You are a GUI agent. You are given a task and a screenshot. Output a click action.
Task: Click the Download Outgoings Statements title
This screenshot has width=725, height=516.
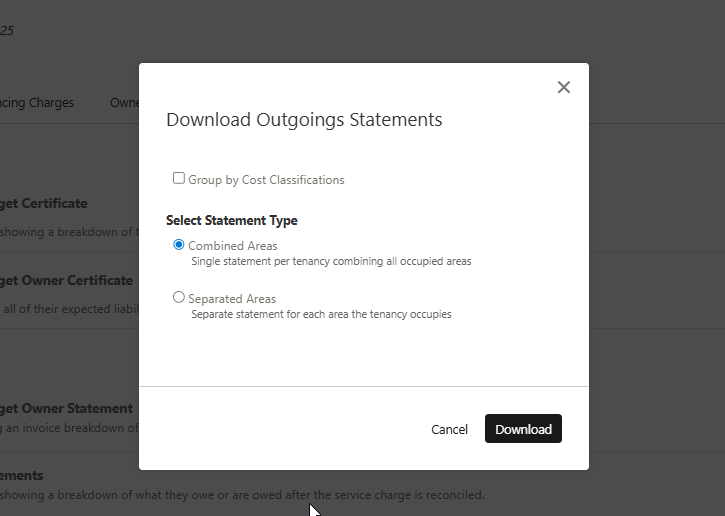coord(304,120)
